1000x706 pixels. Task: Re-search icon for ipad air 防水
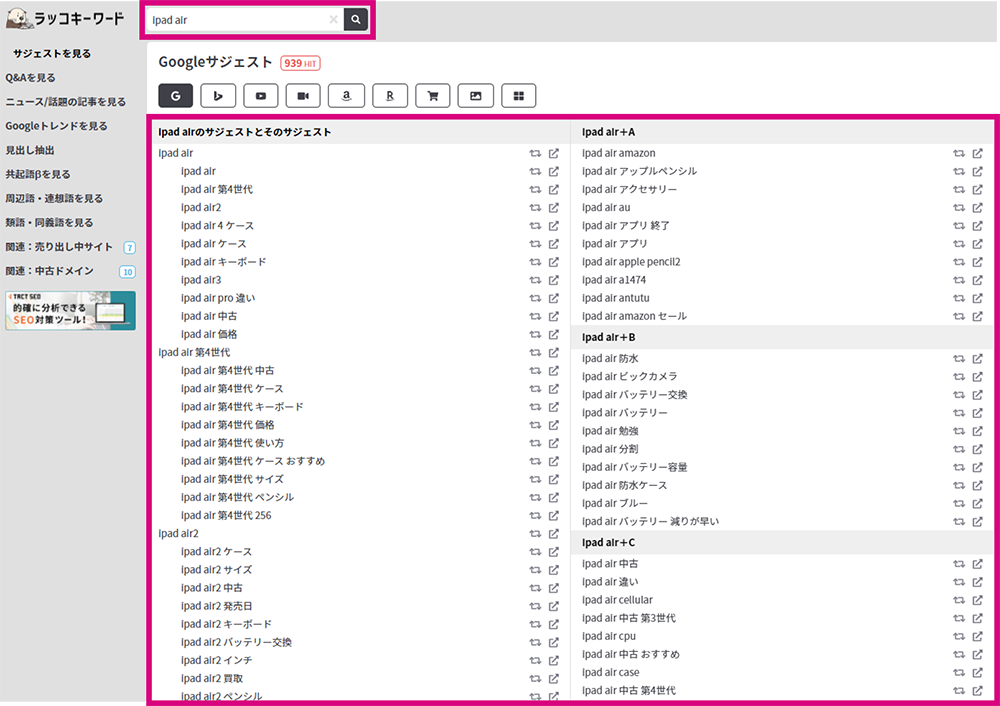click(959, 359)
